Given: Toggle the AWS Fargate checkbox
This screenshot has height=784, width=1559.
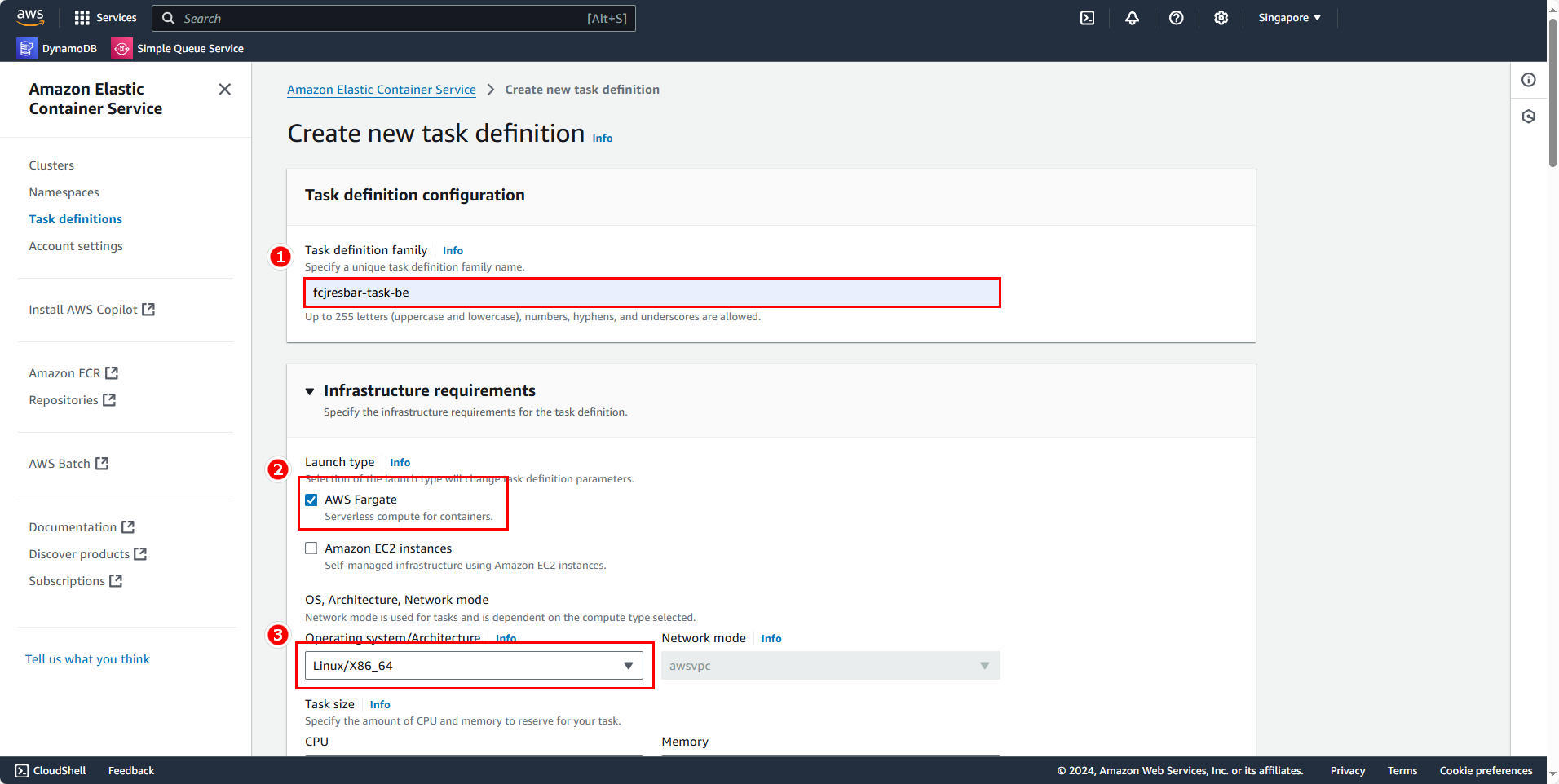Looking at the screenshot, I should coord(311,500).
